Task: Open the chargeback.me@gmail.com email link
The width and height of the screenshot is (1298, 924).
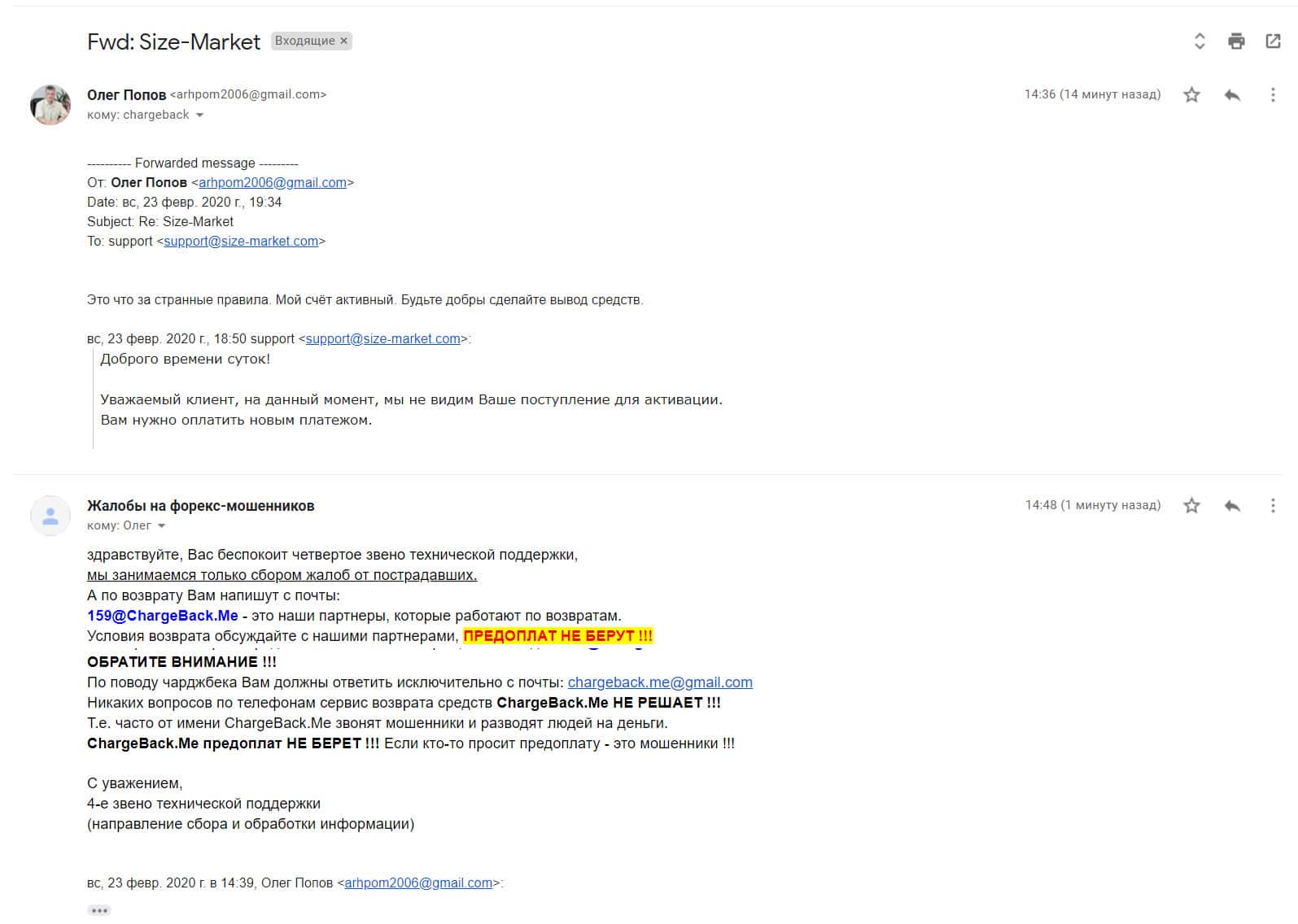Action: 660,682
